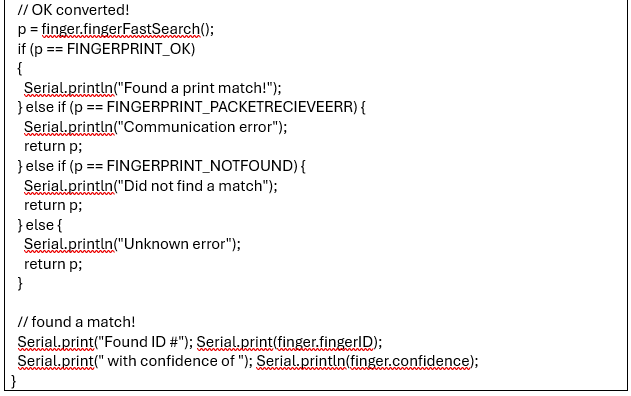This screenshot has width=631, height=396.
Task: Click Serial.println before "Communication error"
Action: (x=69, y=127)
